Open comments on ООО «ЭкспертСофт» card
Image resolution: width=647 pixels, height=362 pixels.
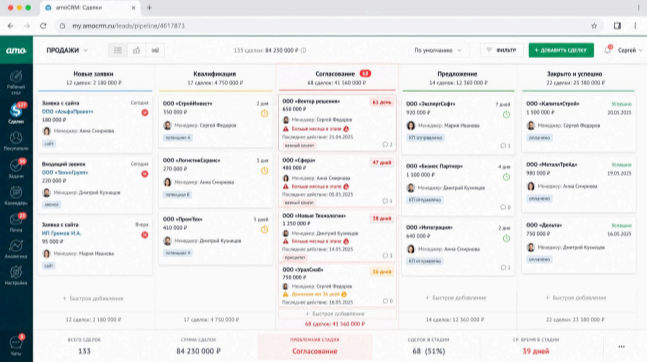click(505, 146)
